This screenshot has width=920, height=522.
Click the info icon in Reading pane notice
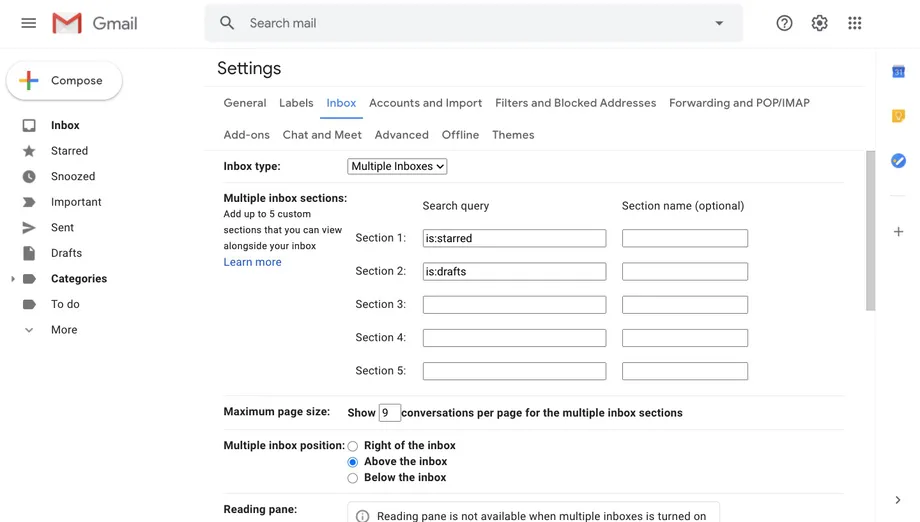click(363, 516)
